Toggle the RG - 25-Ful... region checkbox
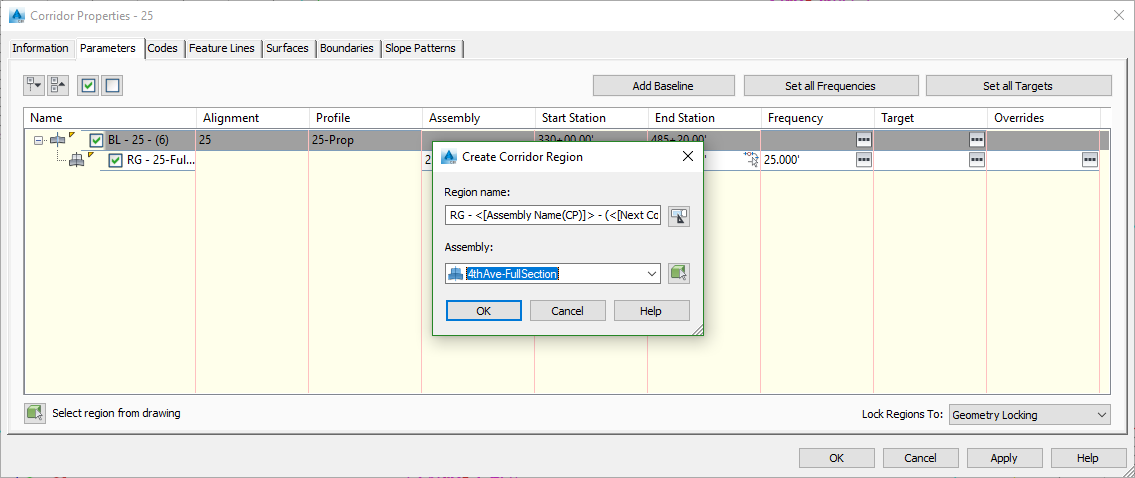The height and width of the screenshot is (478, 1135). [x=116, y=160]
